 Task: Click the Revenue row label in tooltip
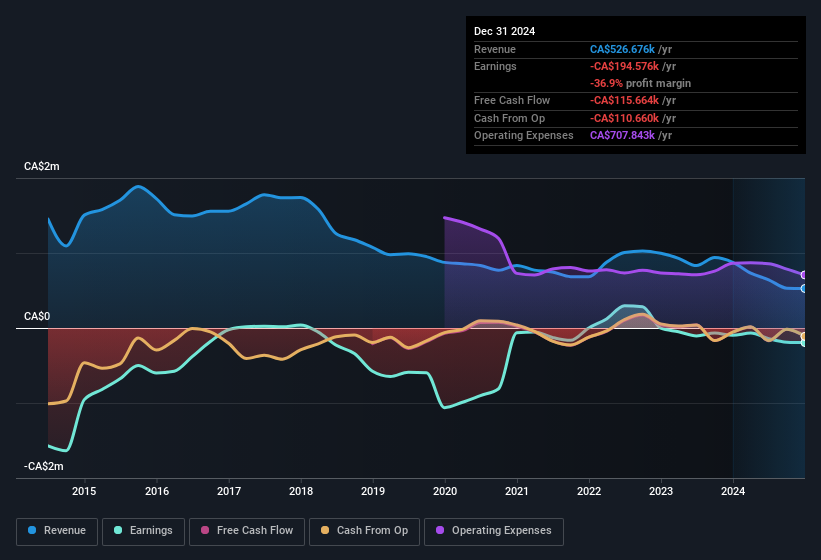[495, 49]
